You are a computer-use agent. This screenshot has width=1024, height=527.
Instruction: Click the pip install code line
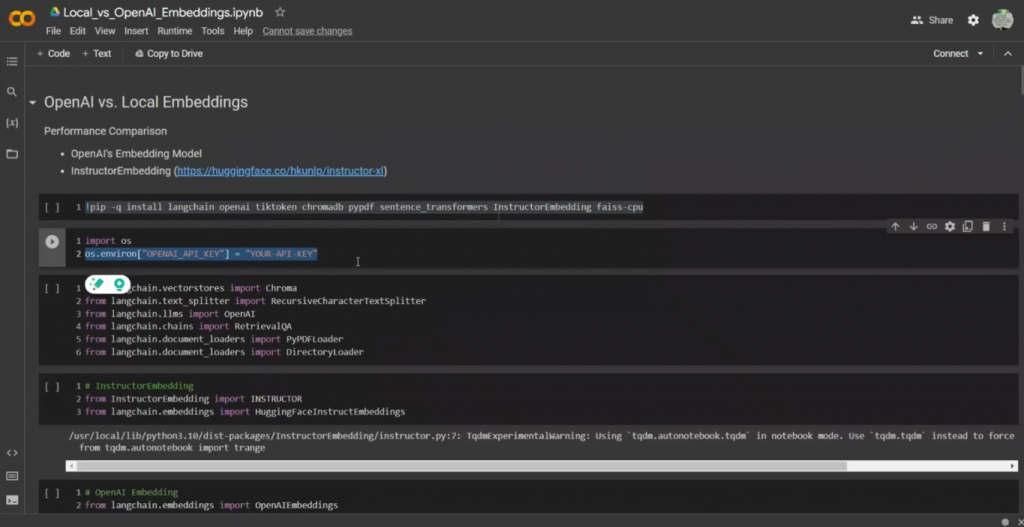click(x=364, y=207)
